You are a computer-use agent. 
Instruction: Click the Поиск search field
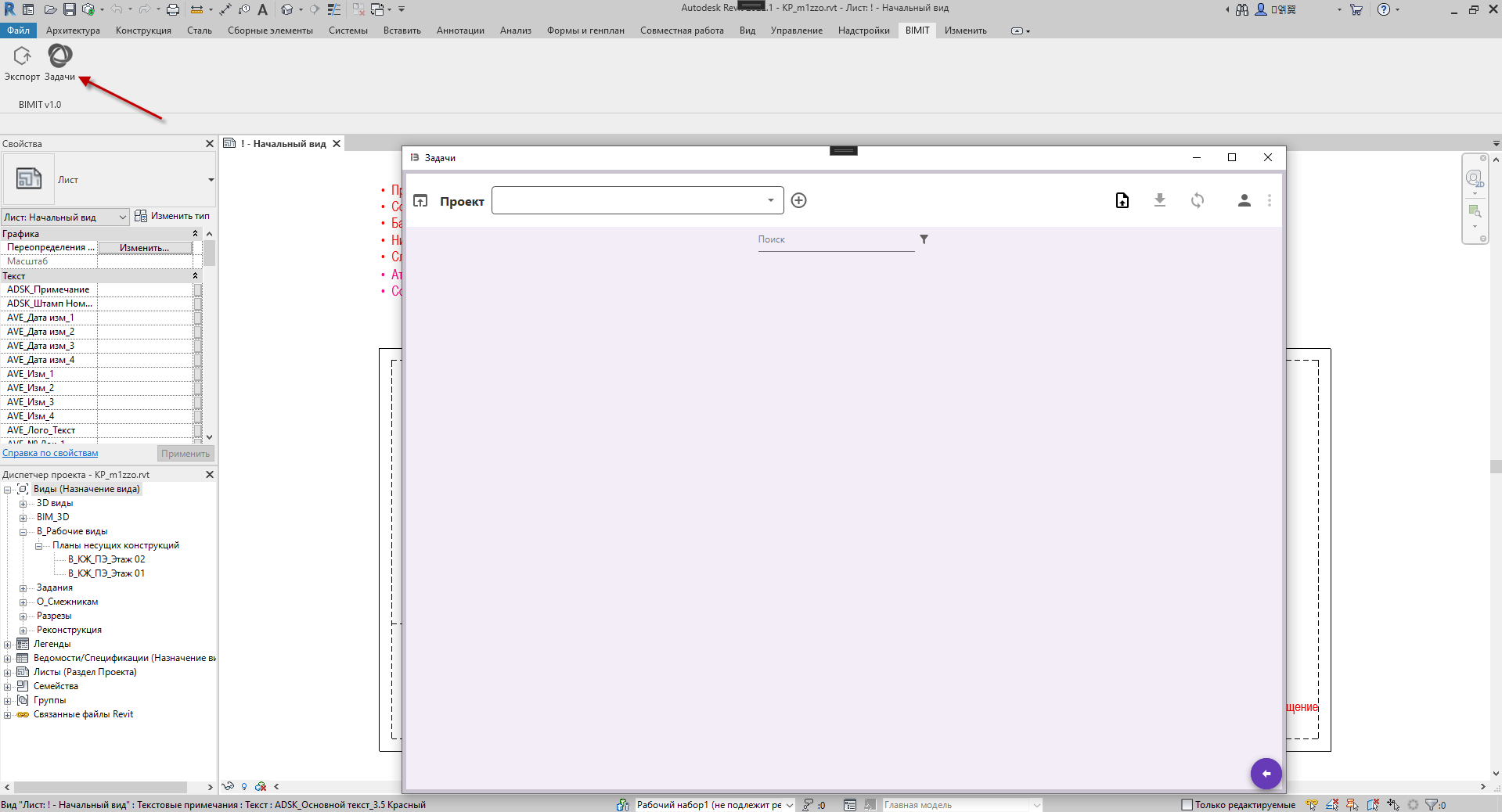[x=834, y=240]
